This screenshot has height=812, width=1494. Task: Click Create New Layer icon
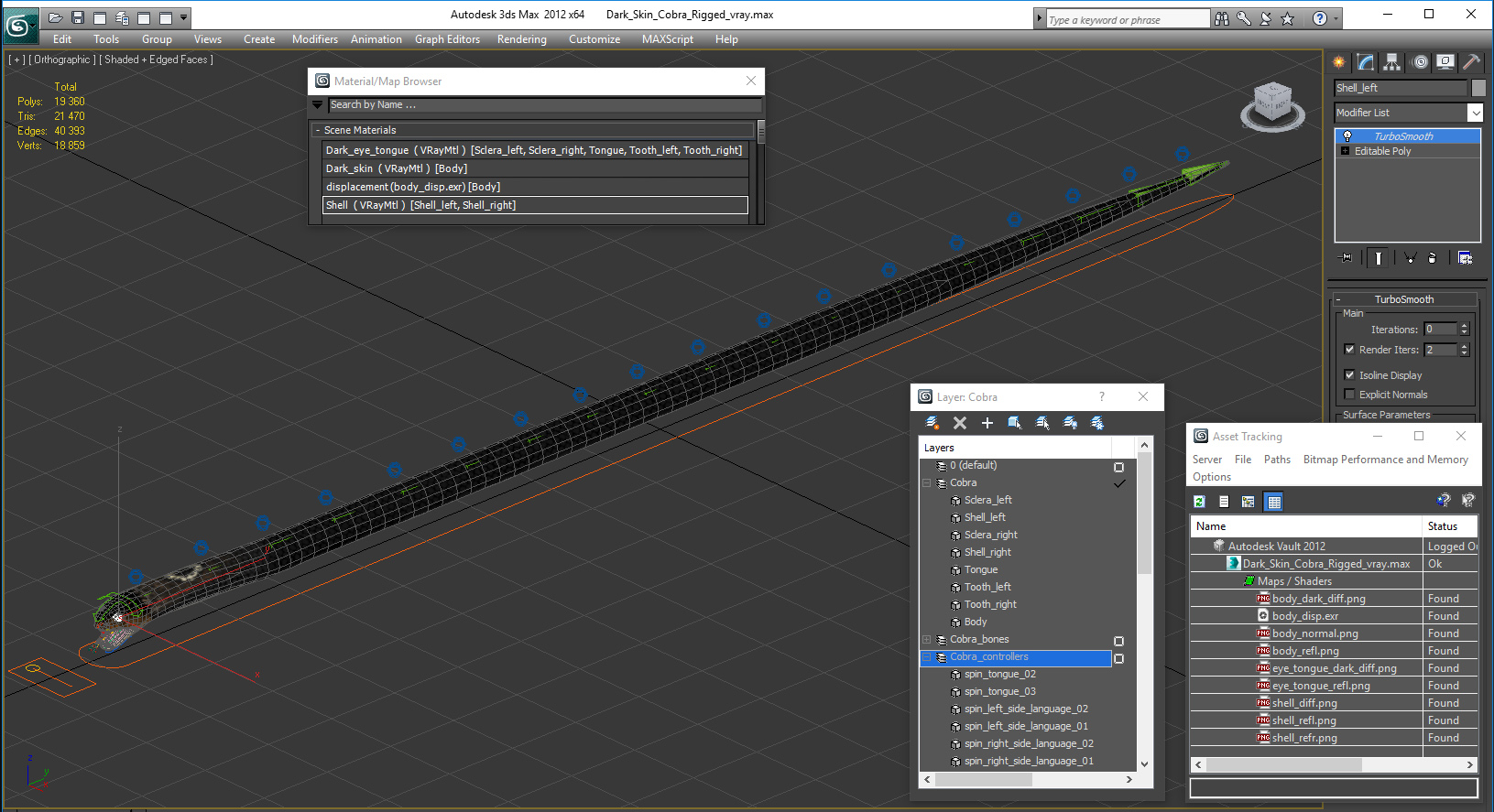coord(932,423)
